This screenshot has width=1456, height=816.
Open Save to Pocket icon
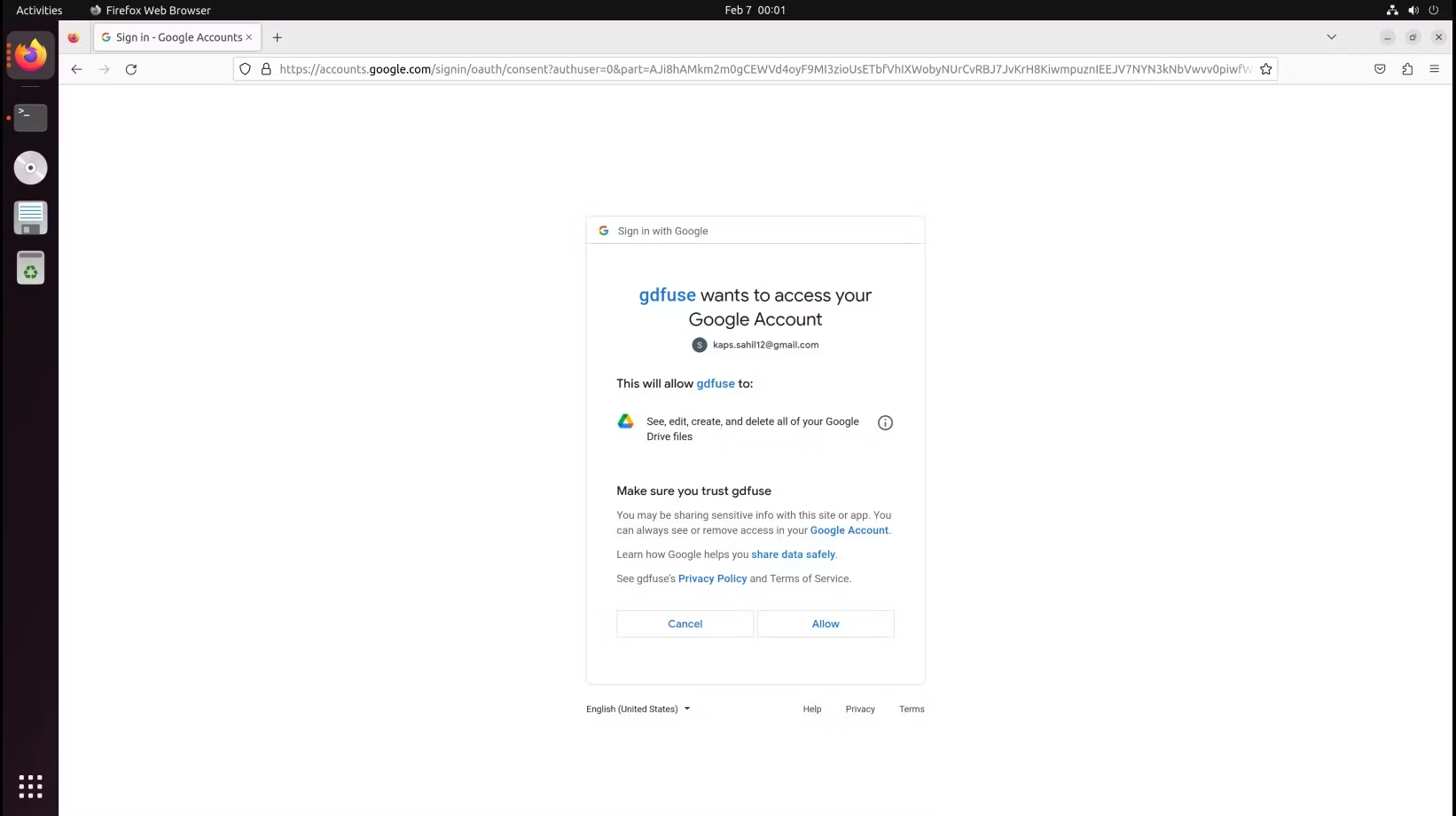(x=1380, y=69)
